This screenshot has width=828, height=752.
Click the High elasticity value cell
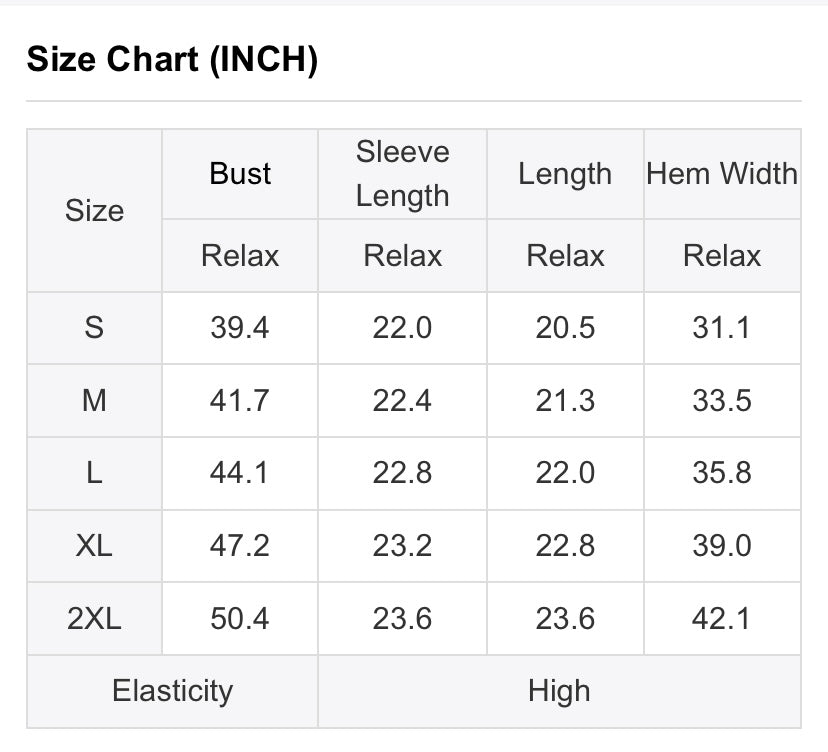pos(559,691)
